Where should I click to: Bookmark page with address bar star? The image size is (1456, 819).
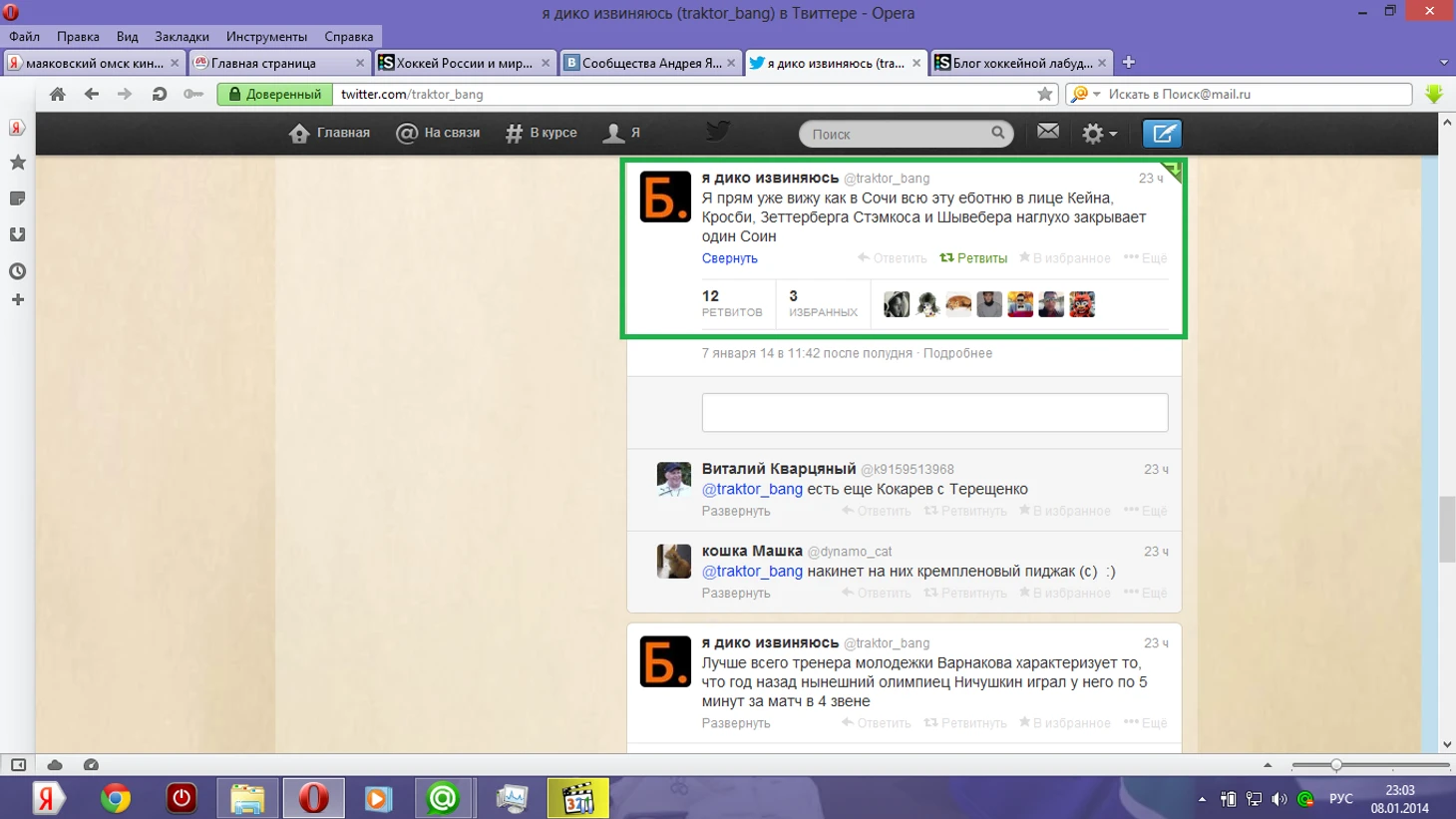(x=1044, y=94)
